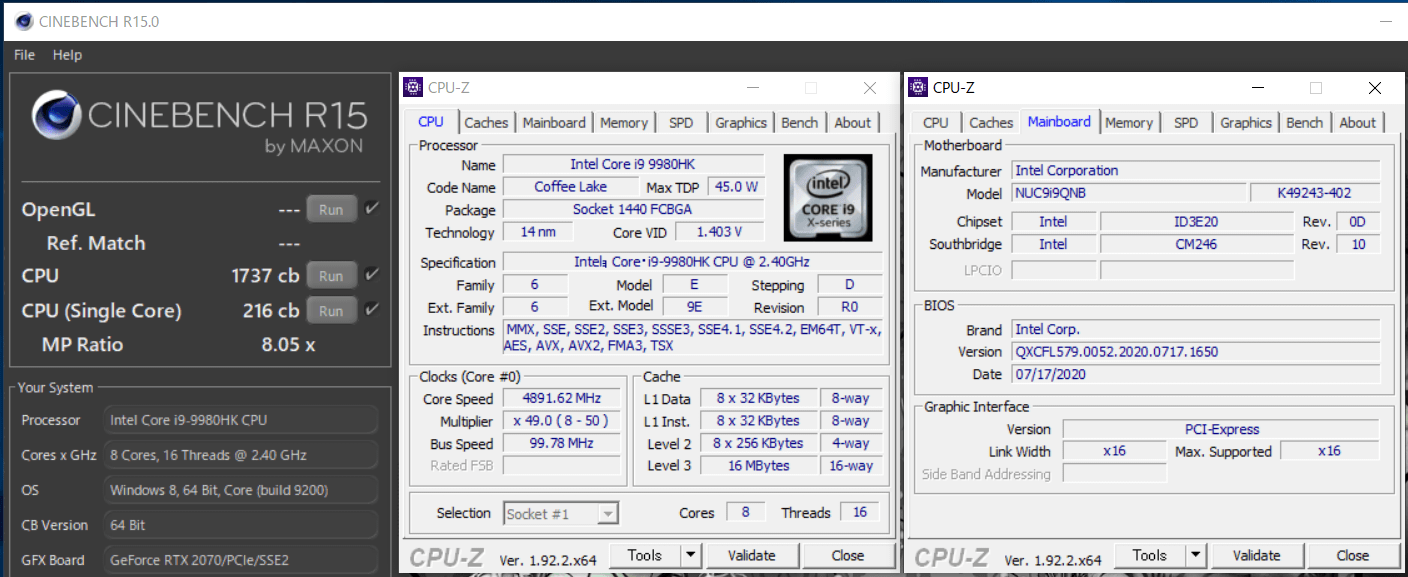The image size is (1408, 577).
Task: Switch to Graphics tab in left CPU-Z window
Action: point(741,123)
